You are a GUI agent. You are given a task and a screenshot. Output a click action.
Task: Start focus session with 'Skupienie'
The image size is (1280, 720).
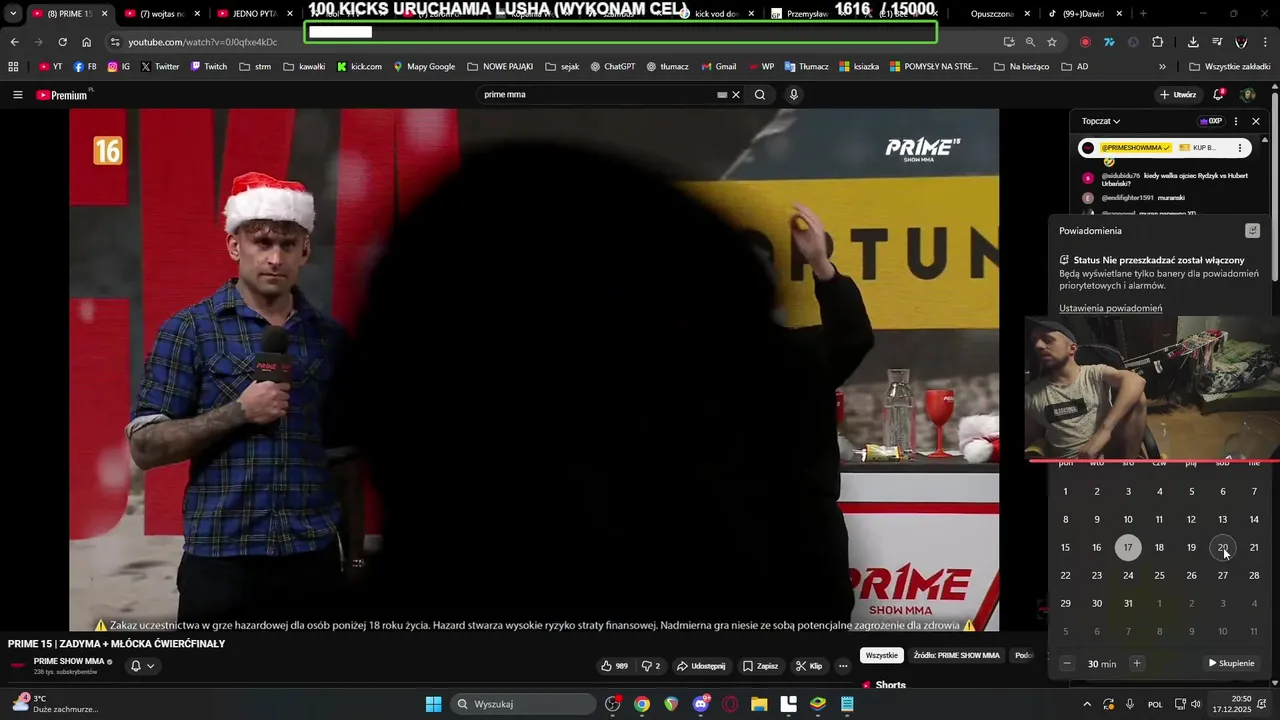(1231, 663)
